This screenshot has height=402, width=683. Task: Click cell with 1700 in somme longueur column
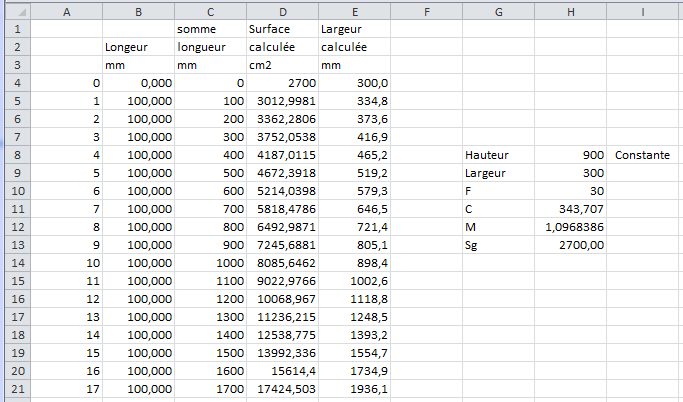tap(210, 388)
